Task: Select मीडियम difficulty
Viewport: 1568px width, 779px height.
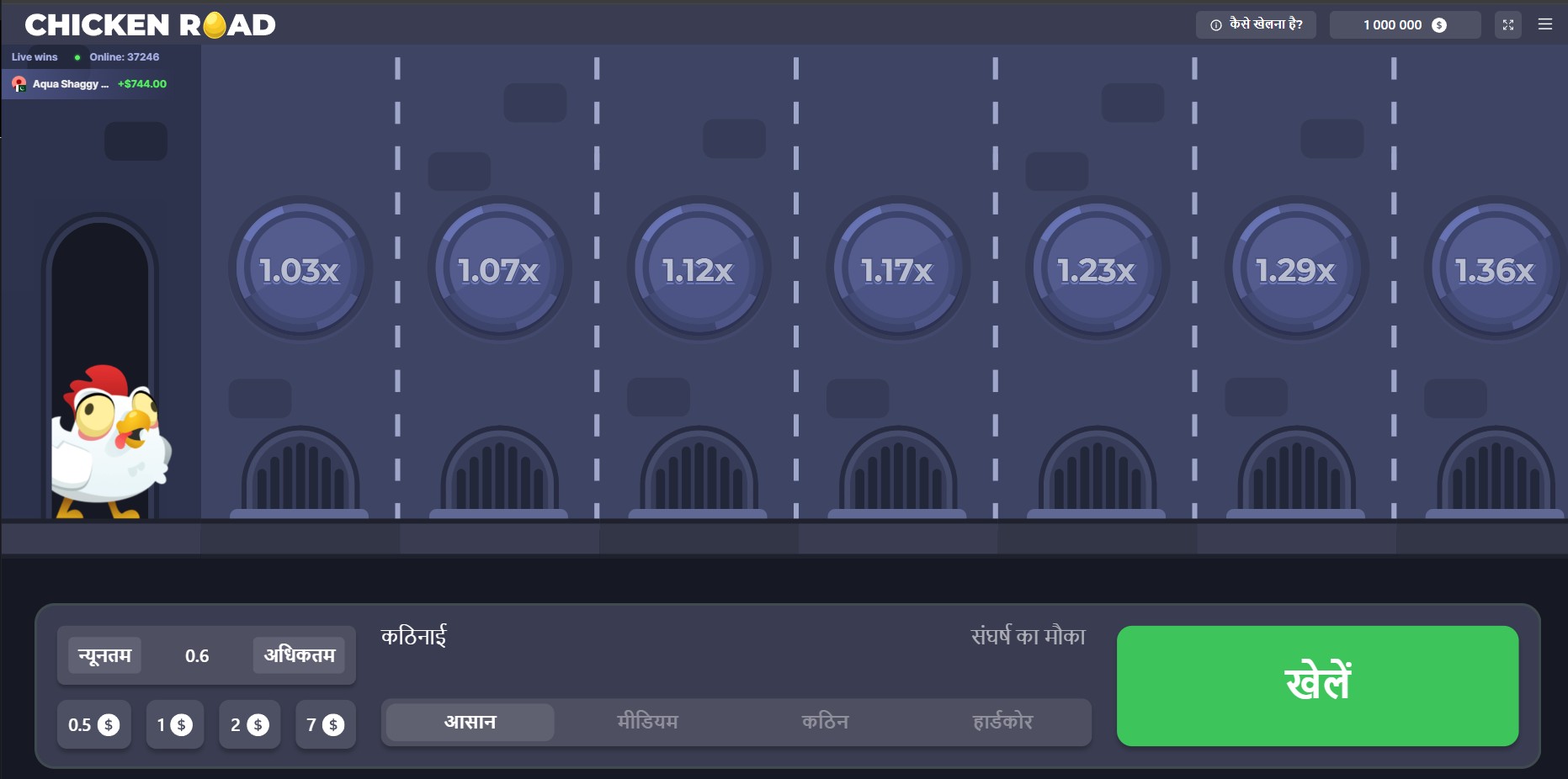Action: pyautogui.click(x=647, y=722)
